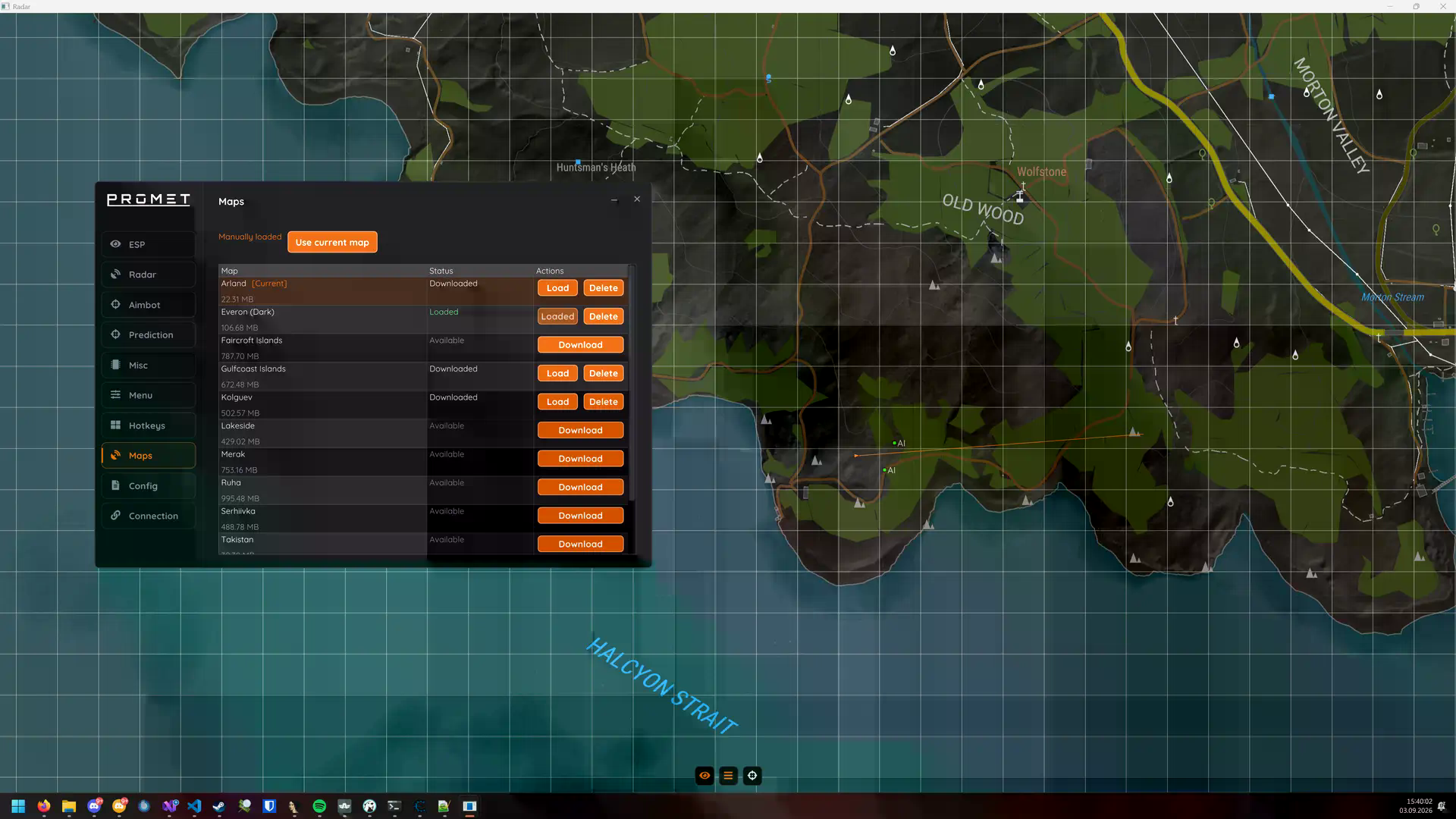Download the Ruha map
1456x819 pixels.
pyautogui.click(x=581, y=487)
